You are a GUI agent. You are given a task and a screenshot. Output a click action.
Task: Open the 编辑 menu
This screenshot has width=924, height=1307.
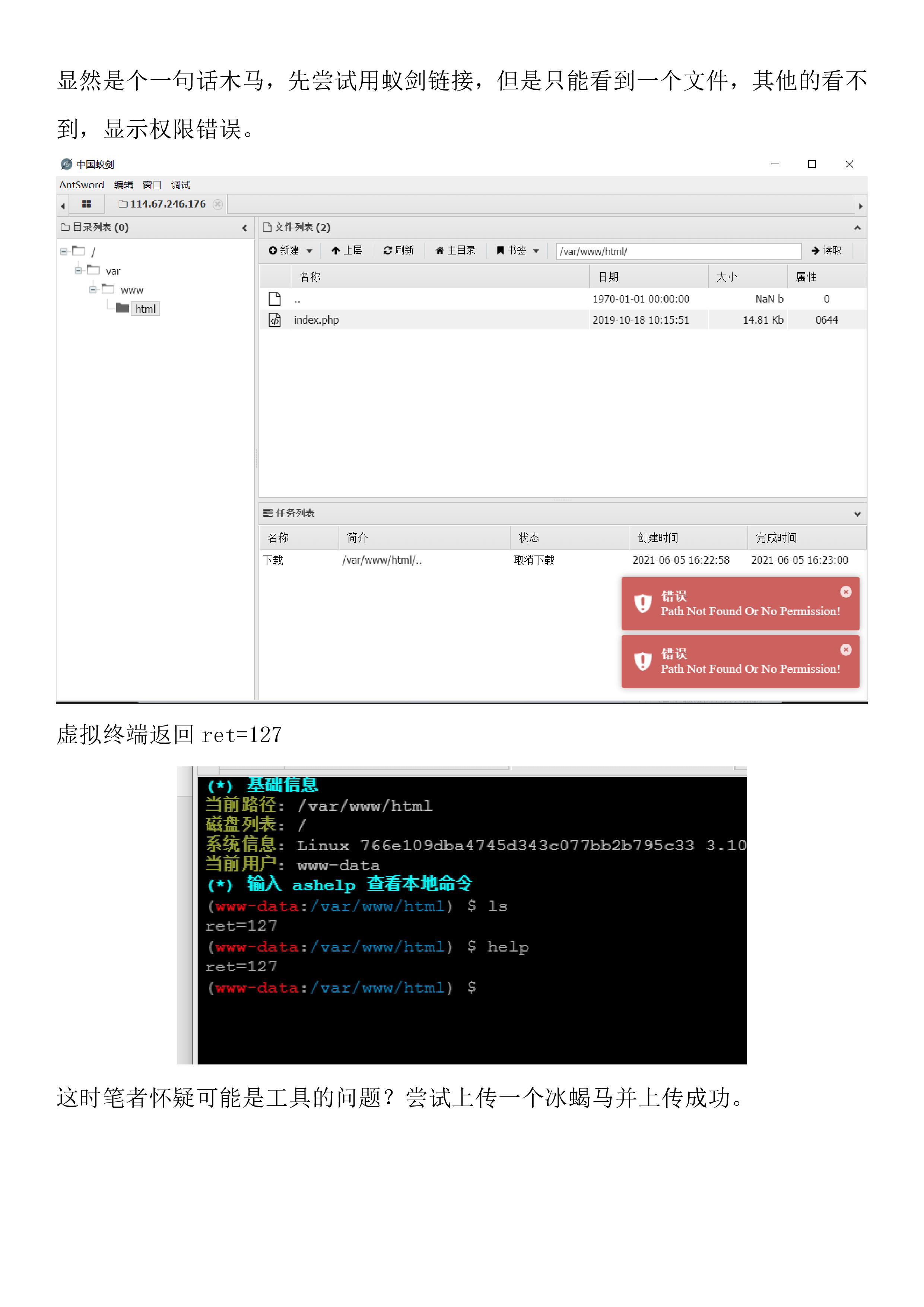(x=124, y=185)
